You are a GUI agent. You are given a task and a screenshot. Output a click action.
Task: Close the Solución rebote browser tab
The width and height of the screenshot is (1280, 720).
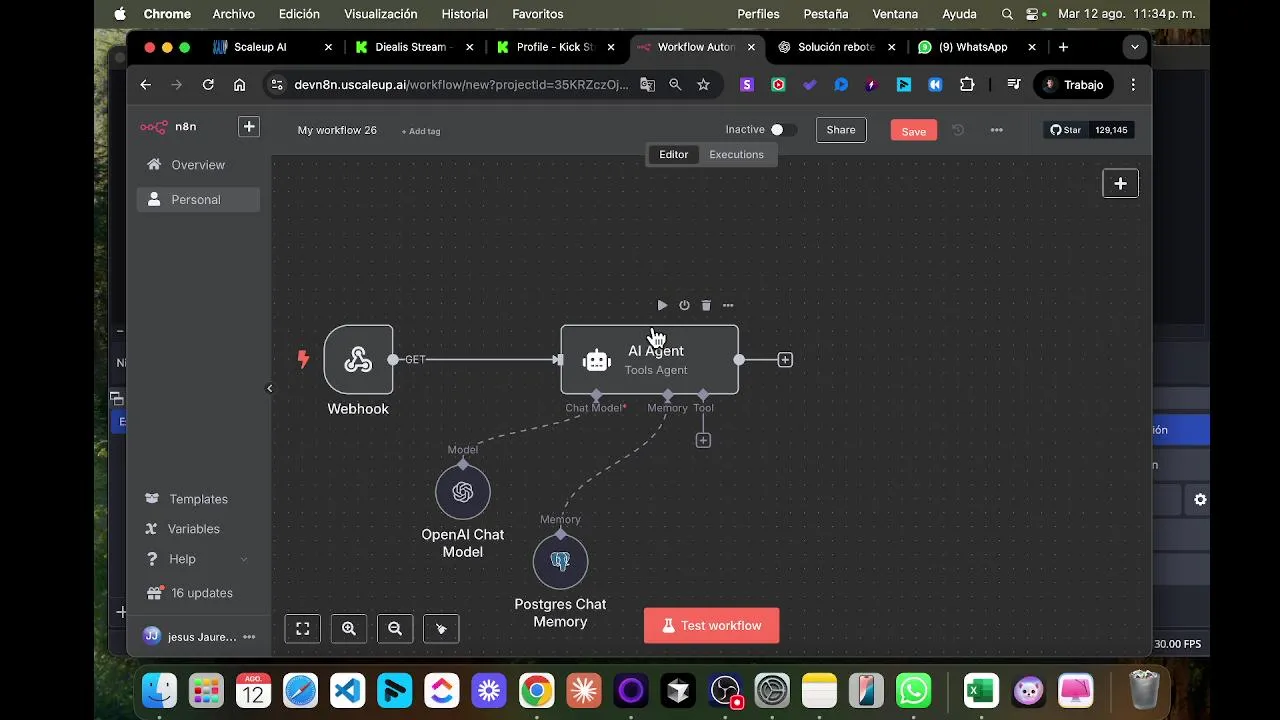(x=891, y=47)
